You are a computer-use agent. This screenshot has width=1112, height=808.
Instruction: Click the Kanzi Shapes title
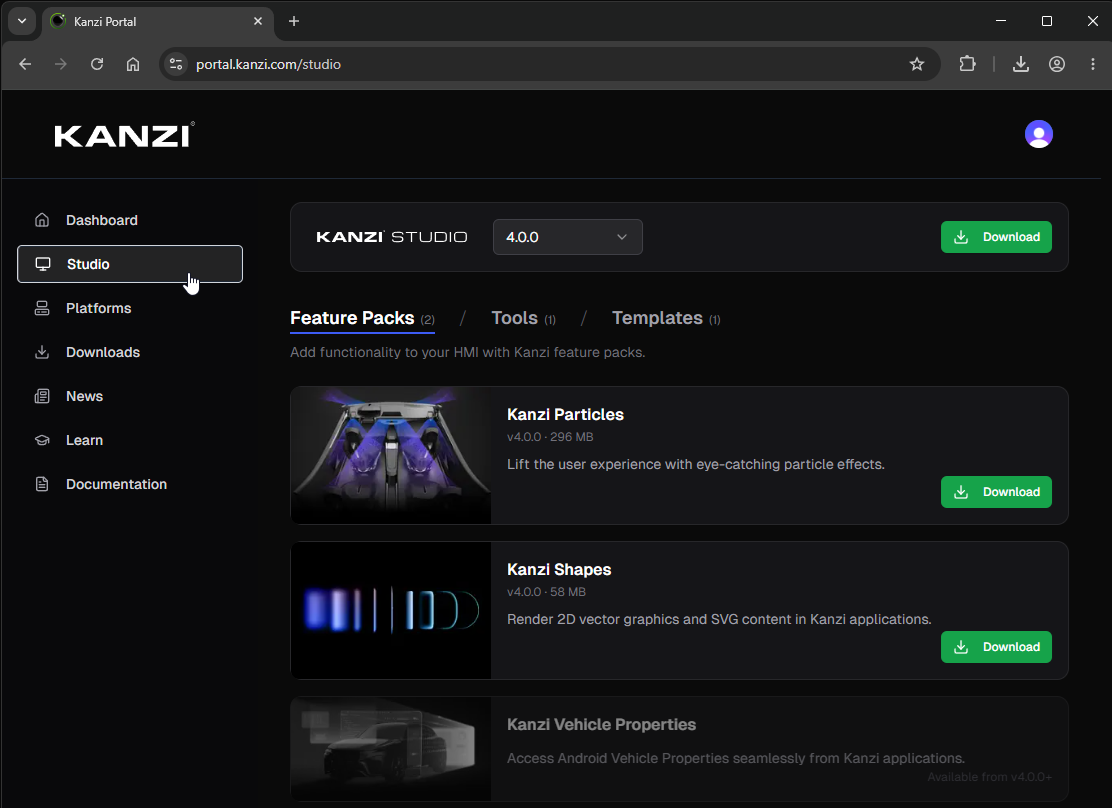(559, 570)
